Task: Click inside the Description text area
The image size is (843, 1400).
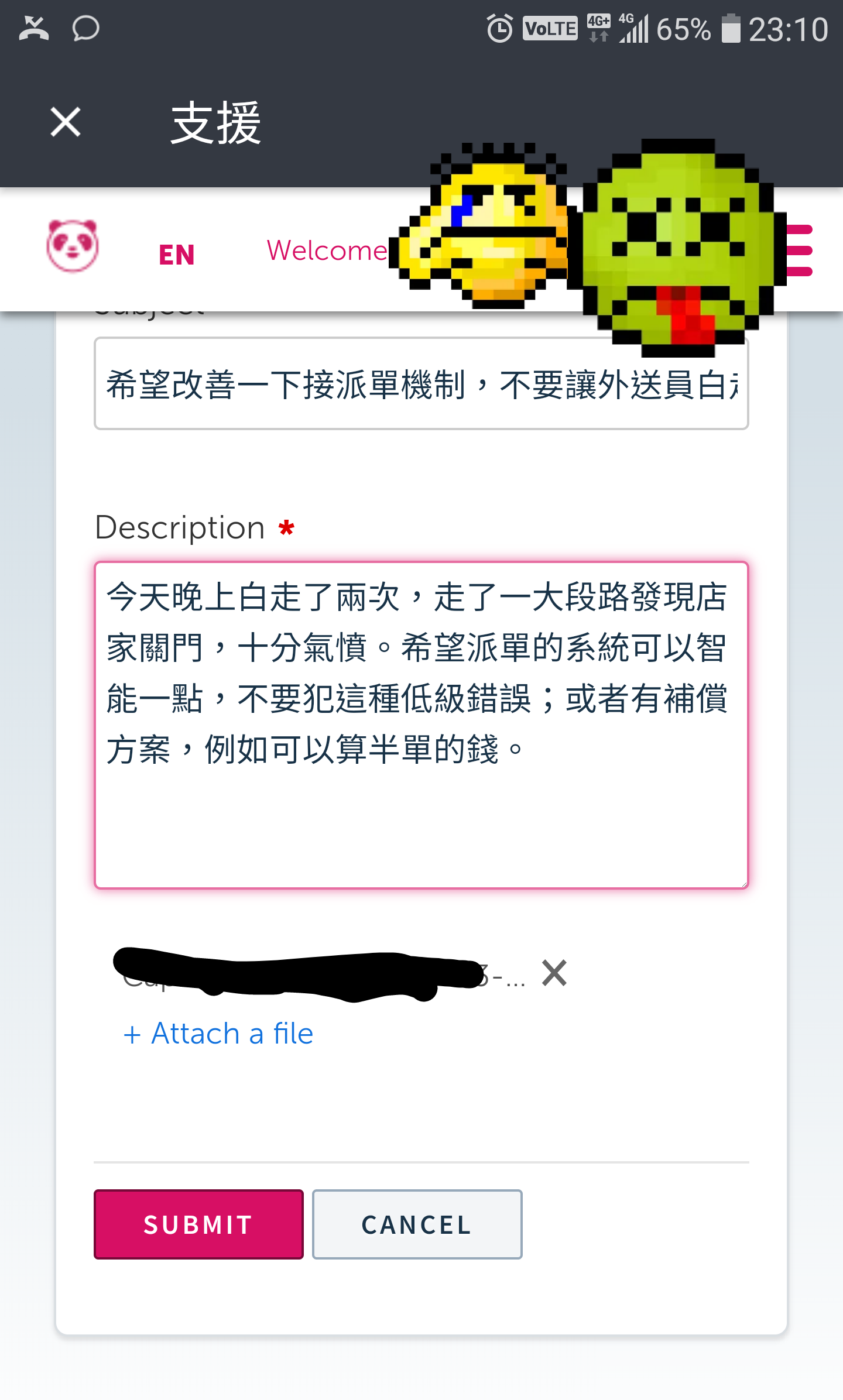Action: click(421, 725)
